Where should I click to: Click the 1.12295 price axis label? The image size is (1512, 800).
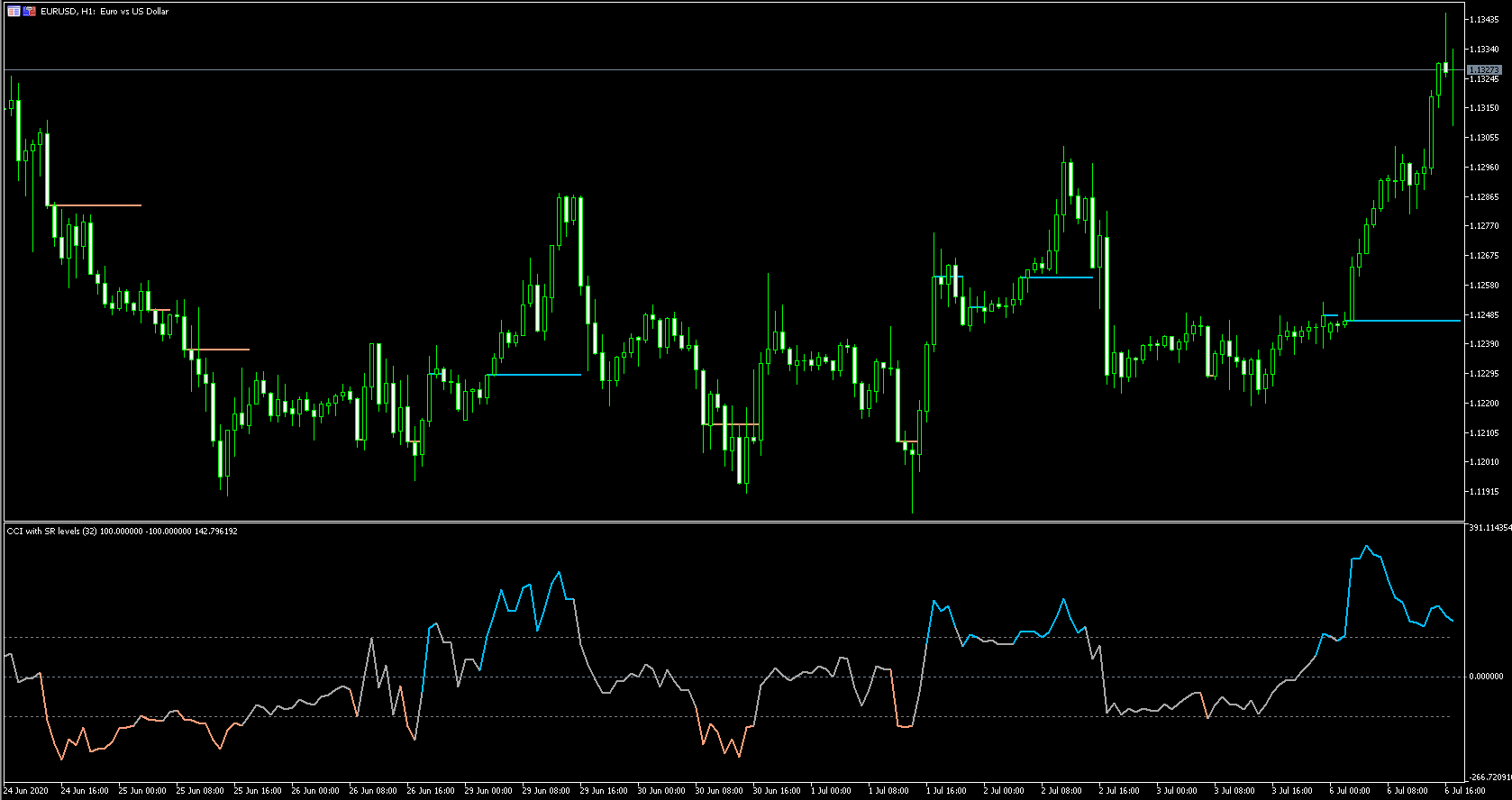(x=1484, y=374)
